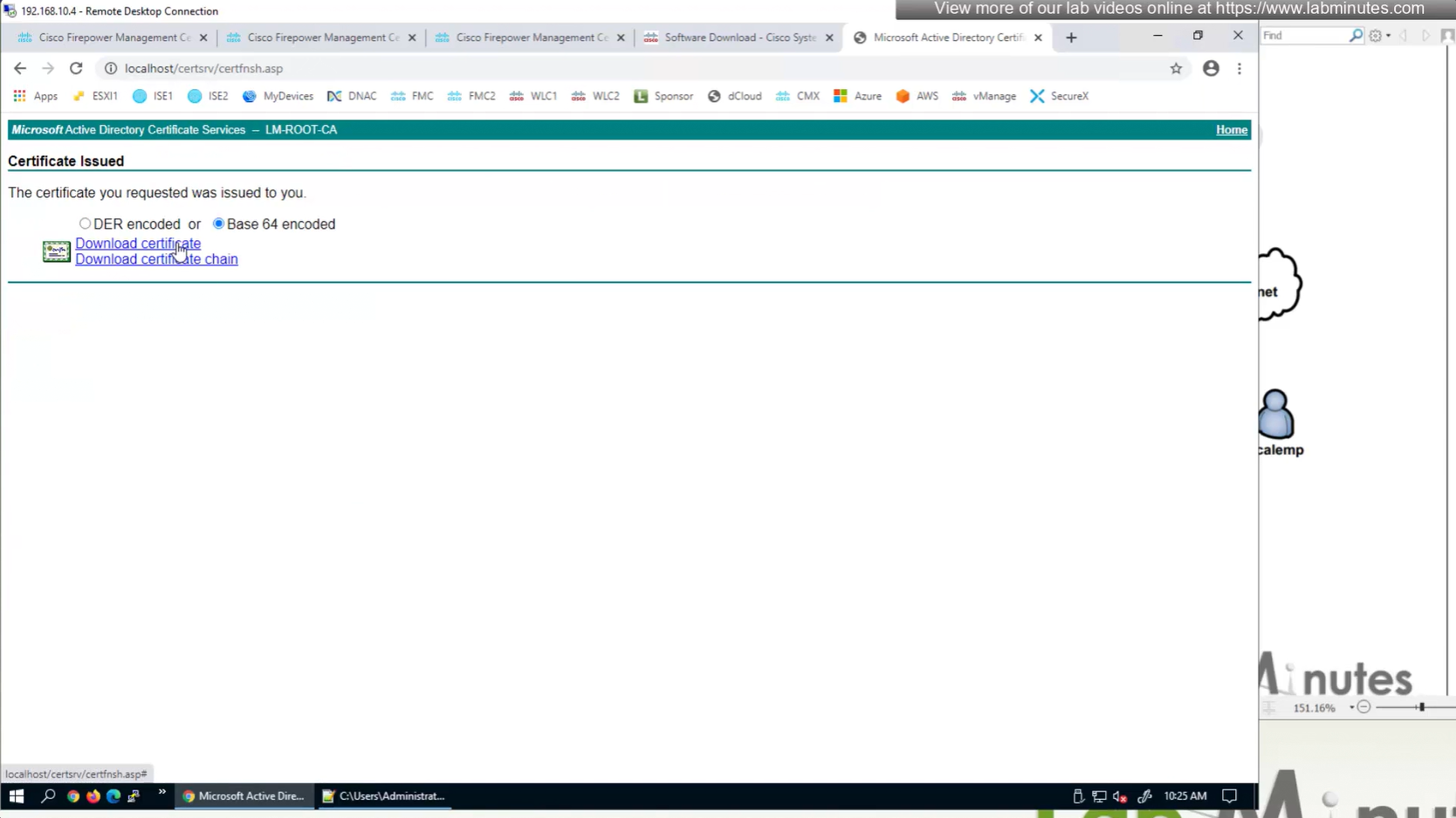Image resolution: width=1456 pixels, height=818 pixels.
Task: Switch to first Cisco Firepower Management tab
Action: tap(113, 38)
